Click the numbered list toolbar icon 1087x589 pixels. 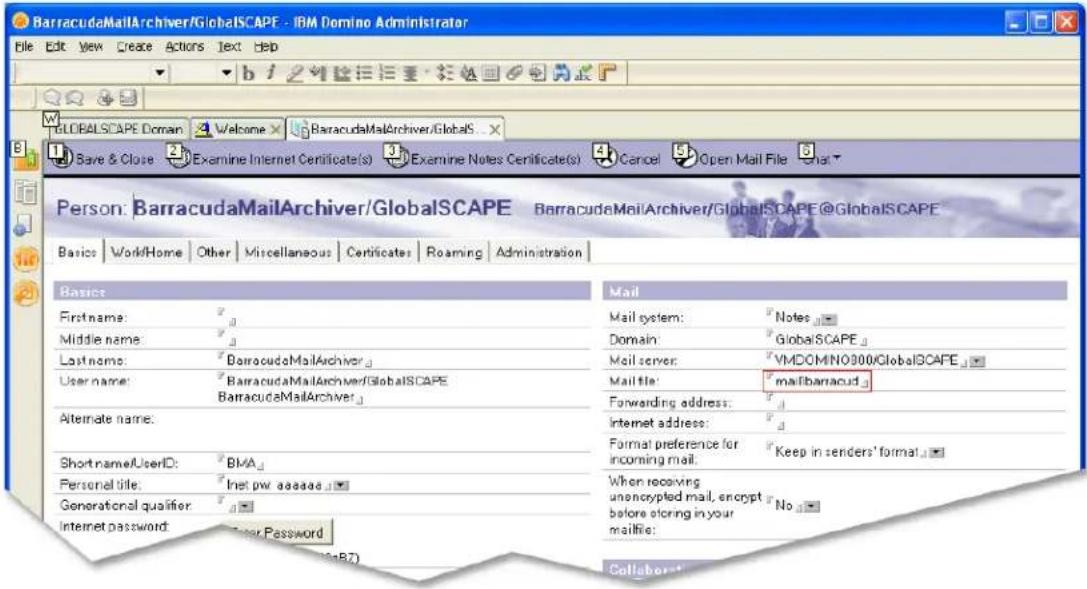(388, 73)
